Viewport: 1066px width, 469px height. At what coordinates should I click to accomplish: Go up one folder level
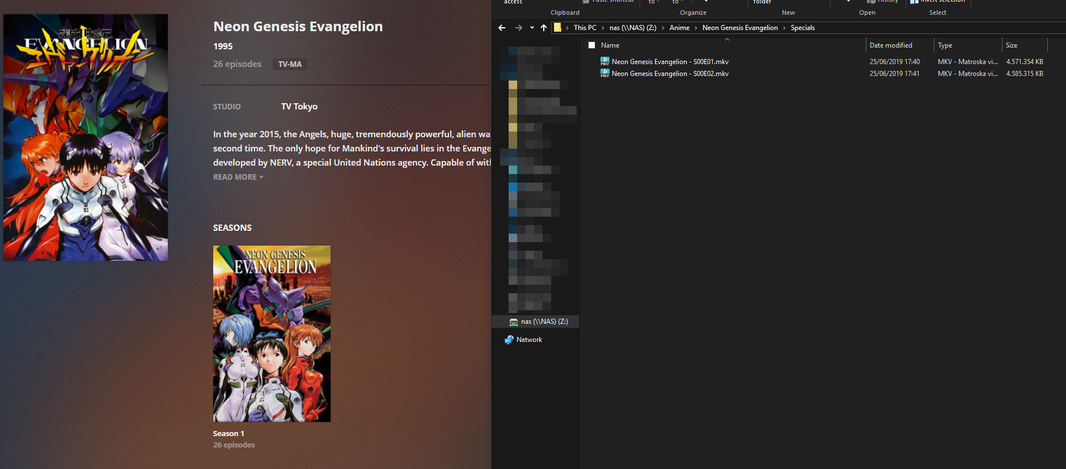pyautogui.click(x=543, y=28)
